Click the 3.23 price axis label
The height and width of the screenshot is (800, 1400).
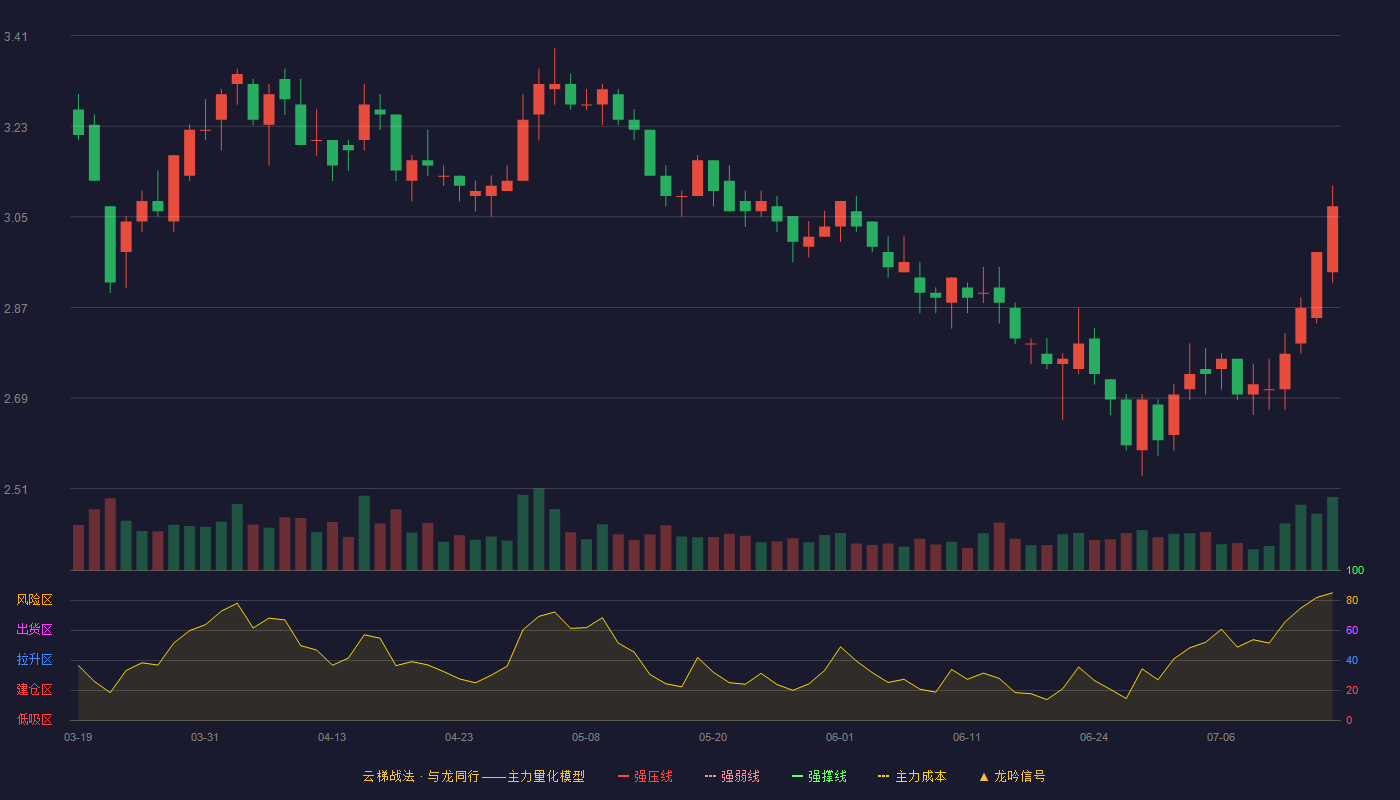pos(16,128)
